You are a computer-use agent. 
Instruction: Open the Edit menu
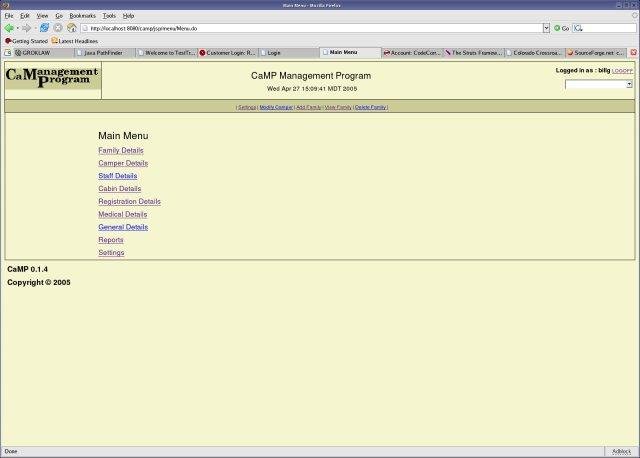coord(25,16)
